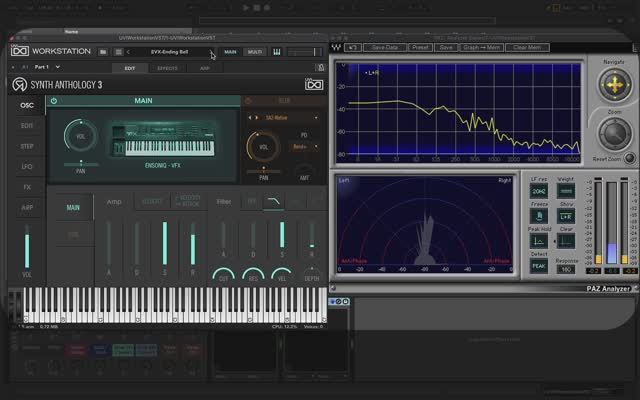Click the Navigate four-arrow control in PAZ Analyzer
This screenshot has height=400, width=640.
615,85
